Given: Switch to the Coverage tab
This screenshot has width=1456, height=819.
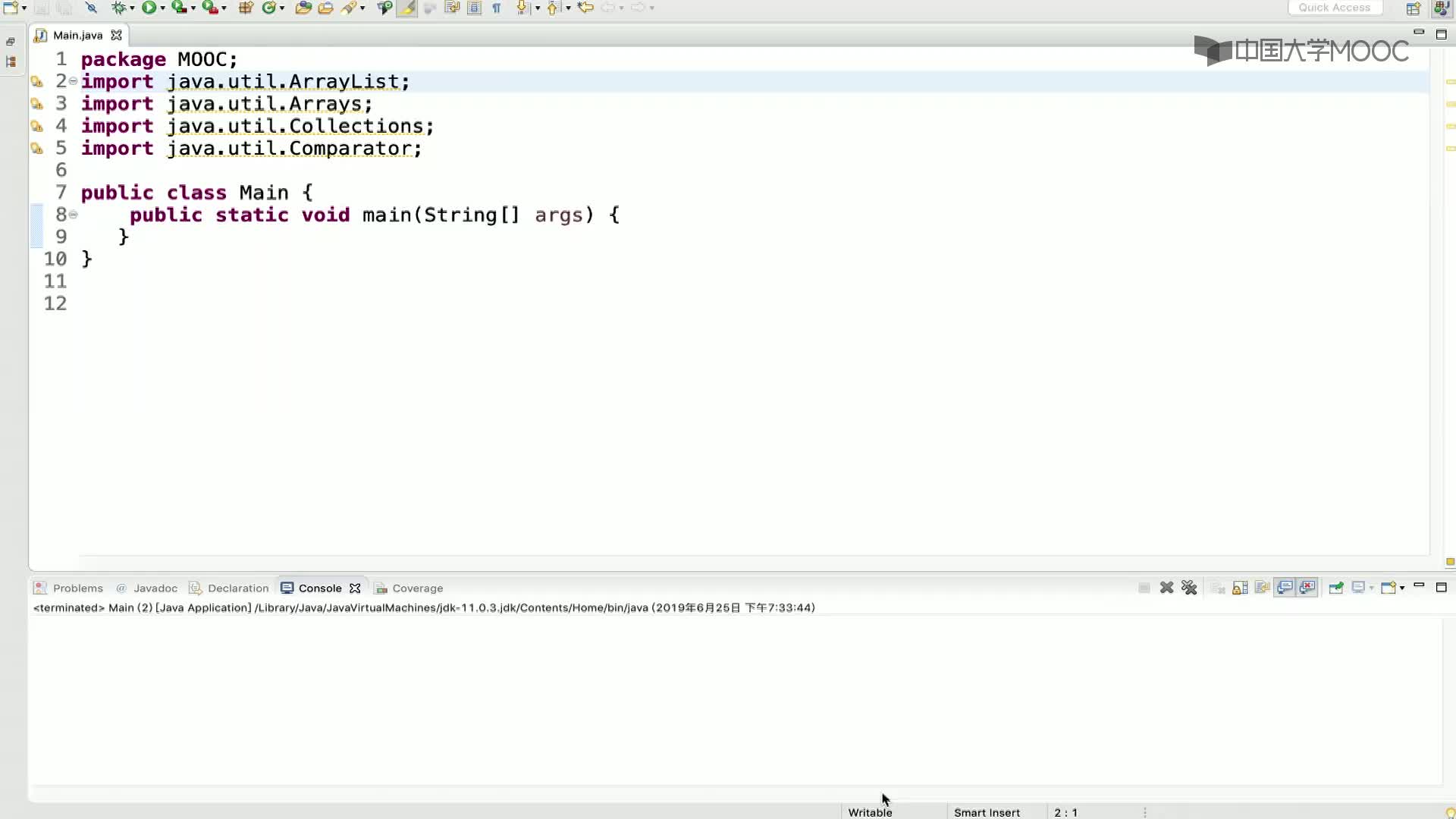Looking at the screenshot, I should point(409,588).
